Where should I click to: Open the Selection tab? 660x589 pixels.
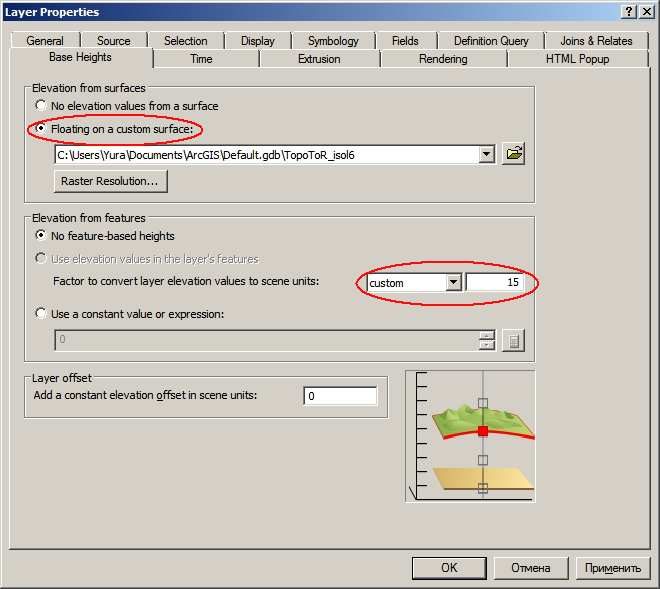pyautogui.click(x=186, y=41)
